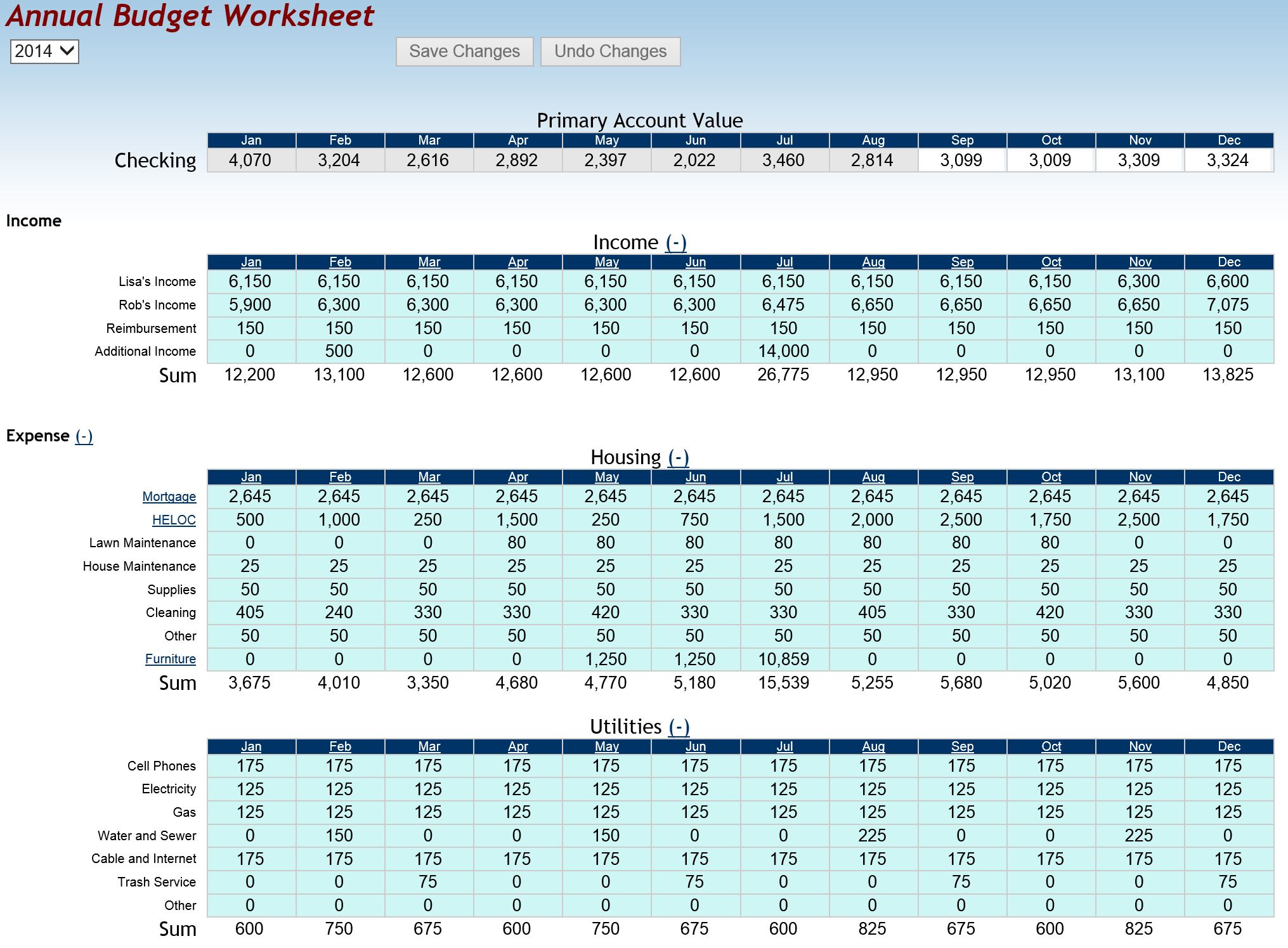Edit Additional Income cell 500 for Feb
This screenshot has height=948, width=1288.
click(340, 351)
